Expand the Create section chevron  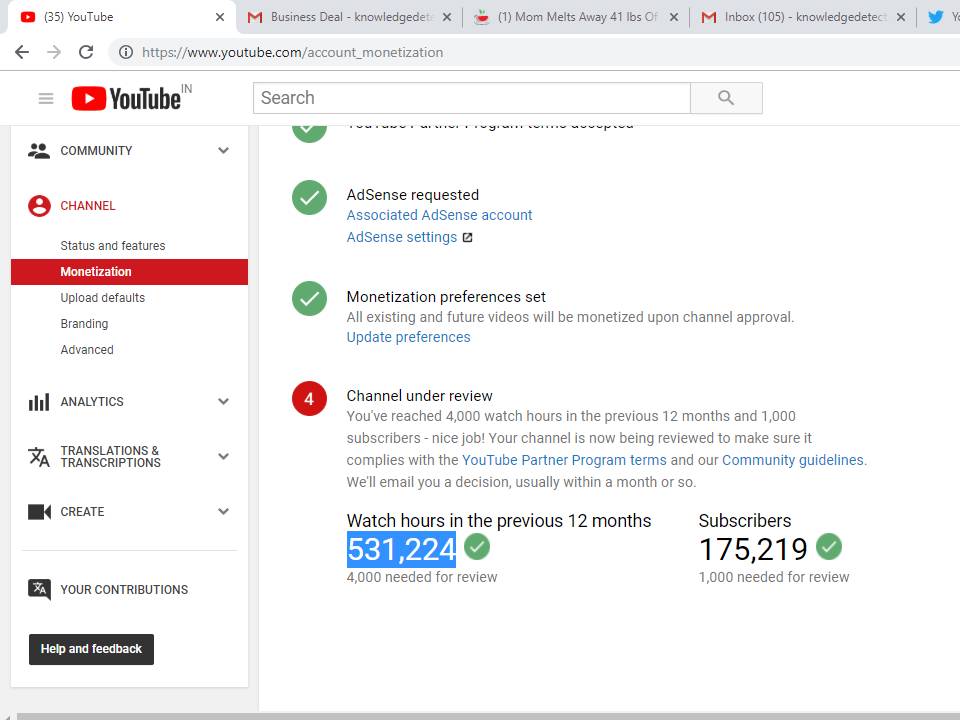pyautogui.click(x=223, y=512)
